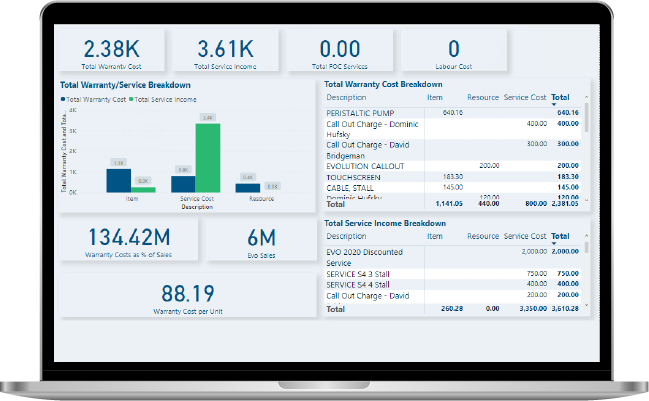Select the 'CABLE, STALL' row description
649x401 pixels.
click(x=350, y=188)
